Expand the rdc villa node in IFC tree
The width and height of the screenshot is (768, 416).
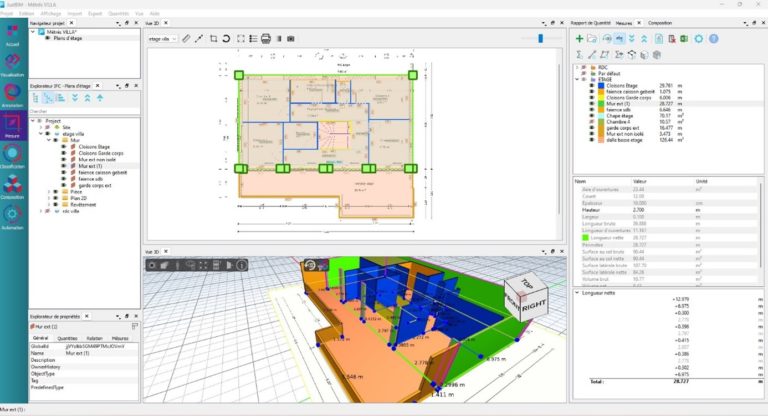coord(41,211)
